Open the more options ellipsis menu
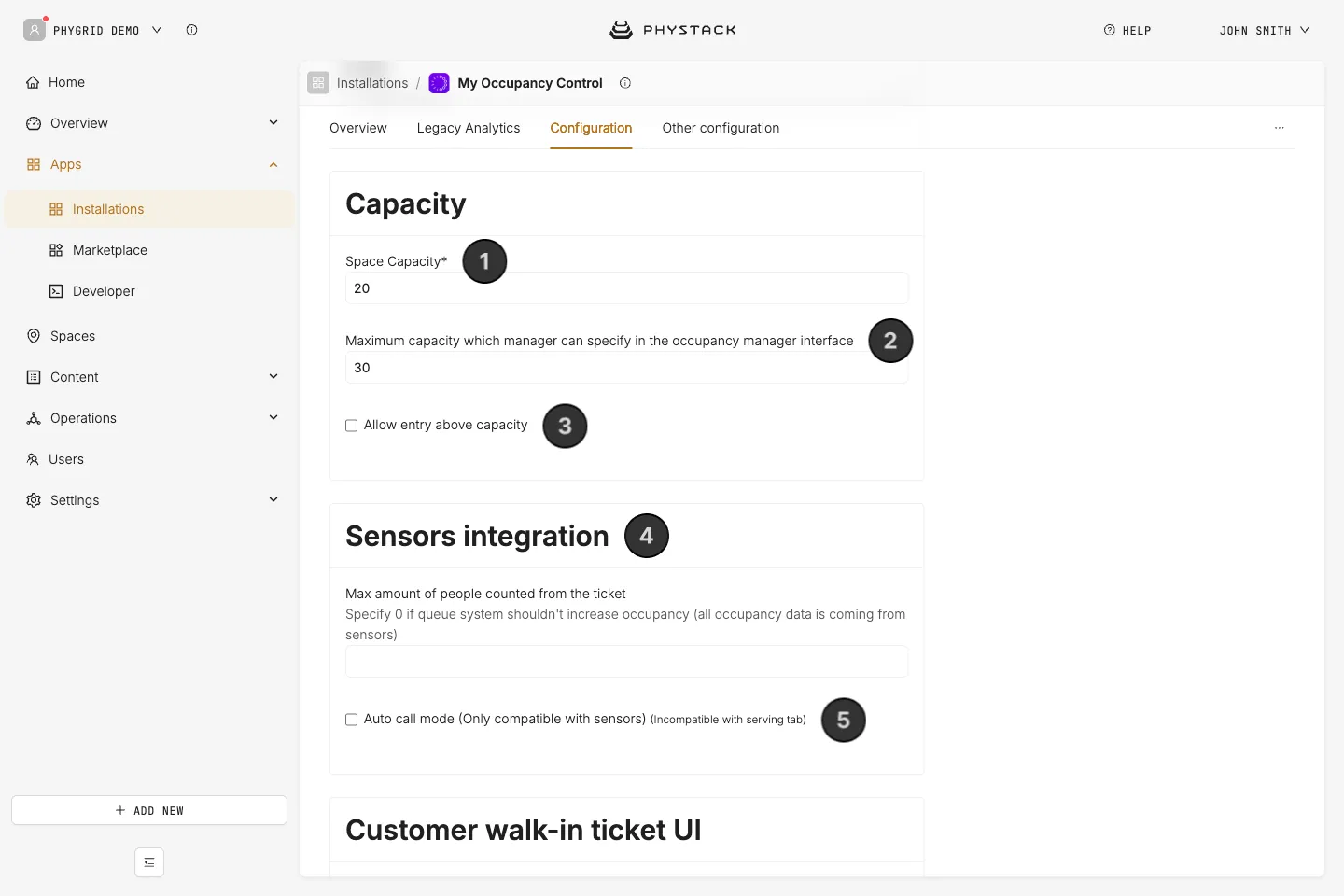The width and height of the screenshot is (1344, 896). [x=1280, y=128]
